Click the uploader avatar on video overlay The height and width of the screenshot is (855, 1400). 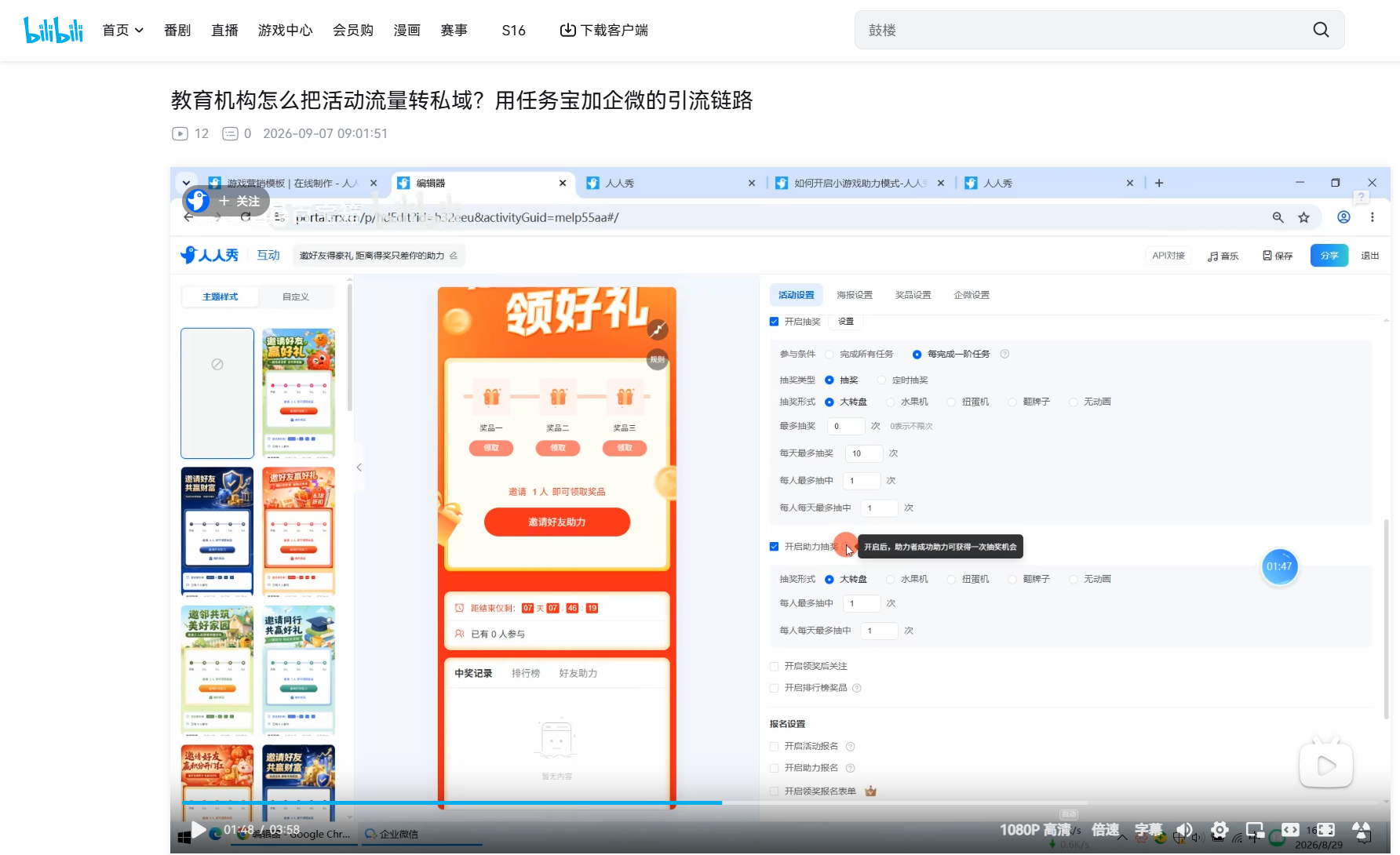pos(198,202)
